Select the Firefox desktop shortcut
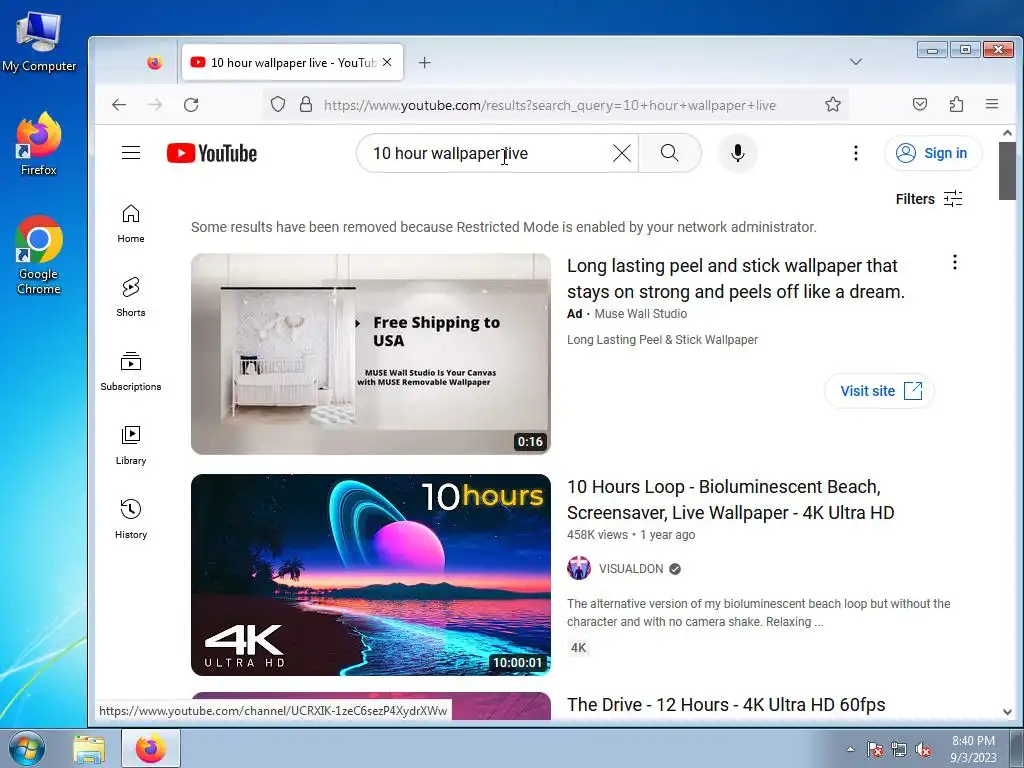 (x=39, y=144)
